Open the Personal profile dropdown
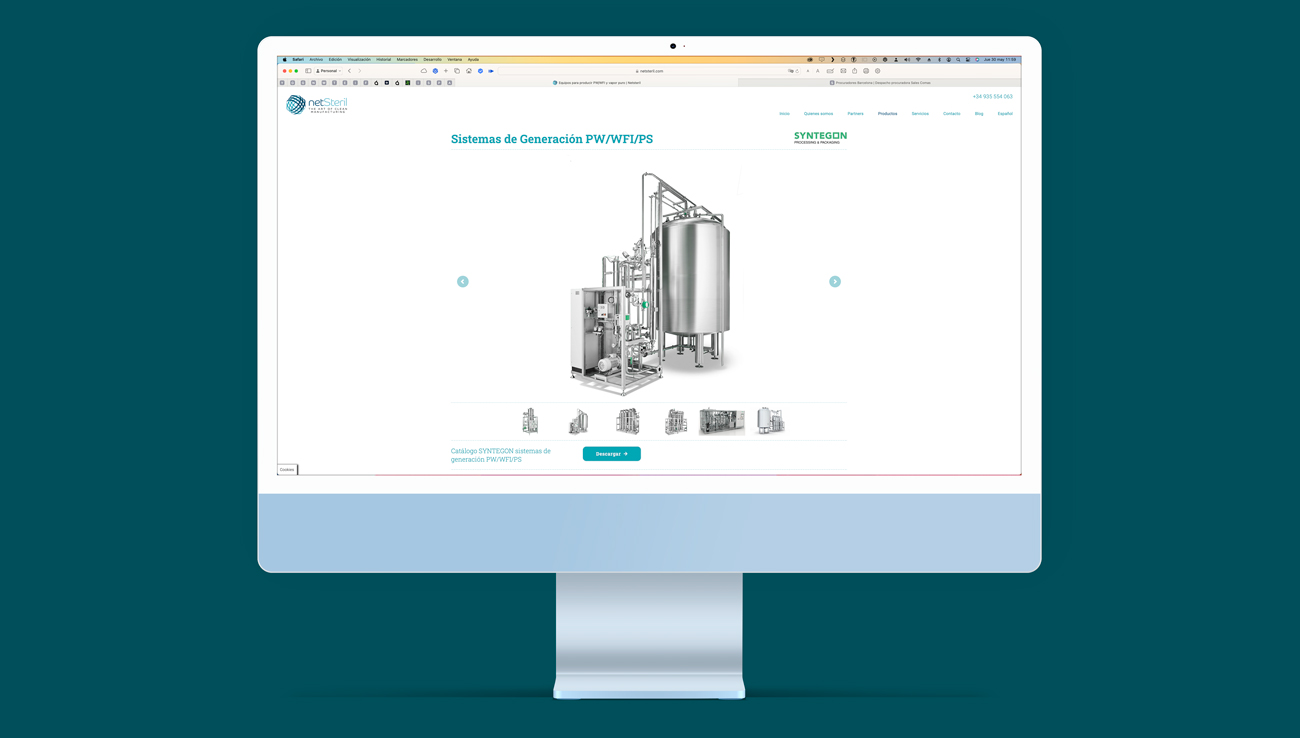 click(x=328, y=71)
